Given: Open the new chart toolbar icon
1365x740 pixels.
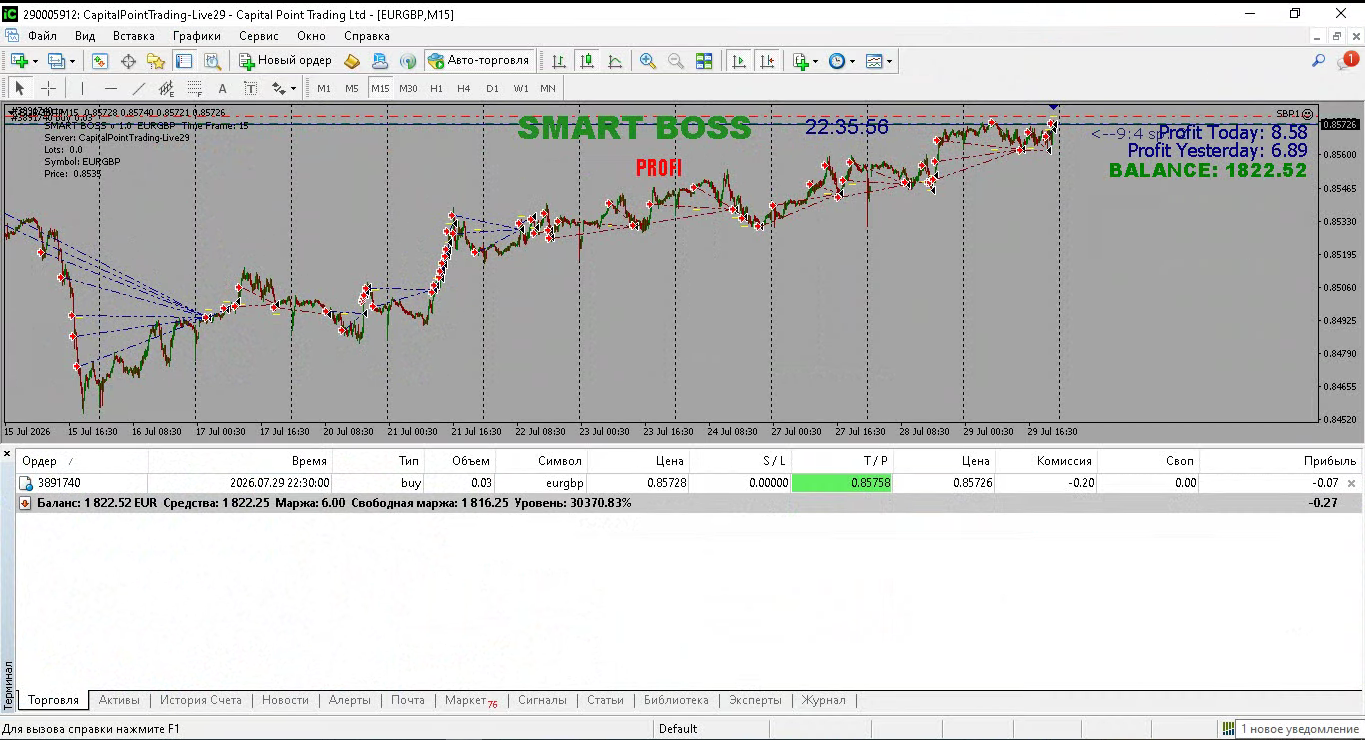Looking at the screenshot, I should 19,61.
